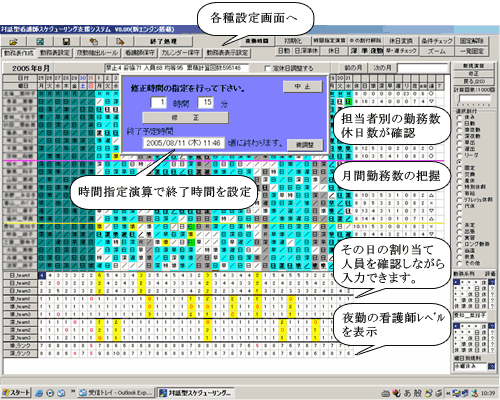Open the 勤務表設定 tab
The height and width of the screenshot is (400, 500).
(55, 53)
